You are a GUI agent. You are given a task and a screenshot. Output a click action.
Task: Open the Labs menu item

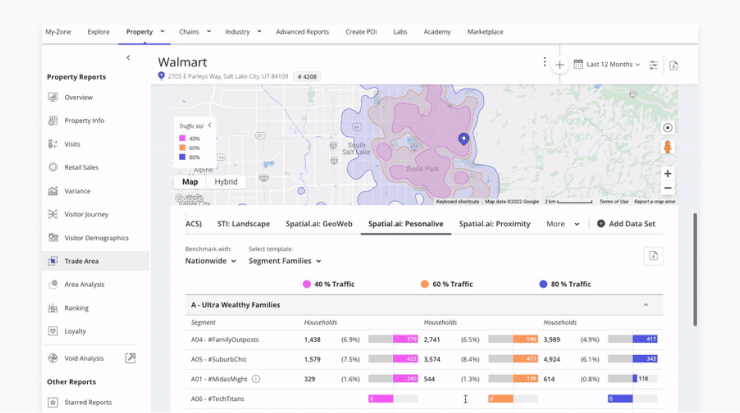pos(400,32)
